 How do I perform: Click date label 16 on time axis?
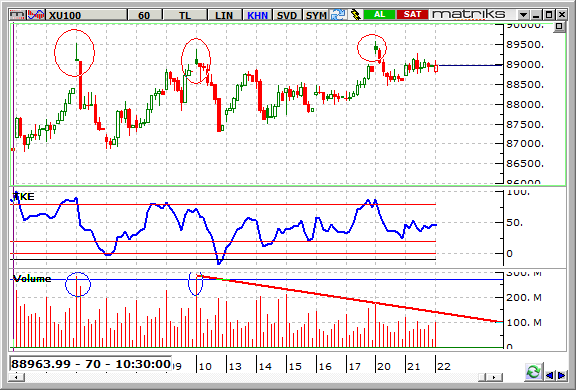pyautogui.click(x=325, y=366)
